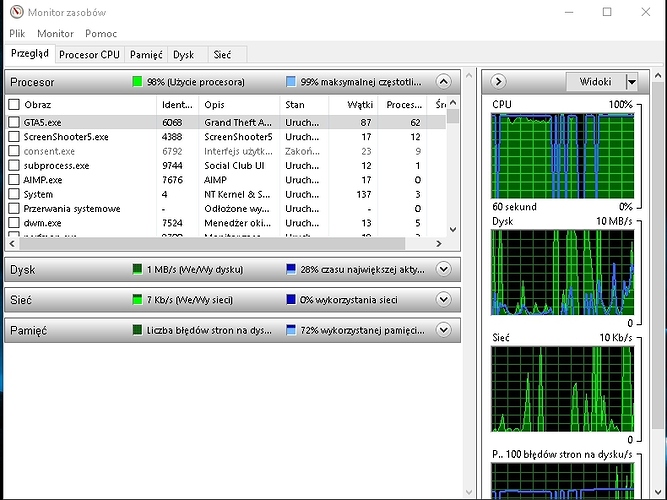The height and width of the screenshot is (500, 667).
Task: Click the graphs pane scroll-up arrow
Action: [658, 76]
